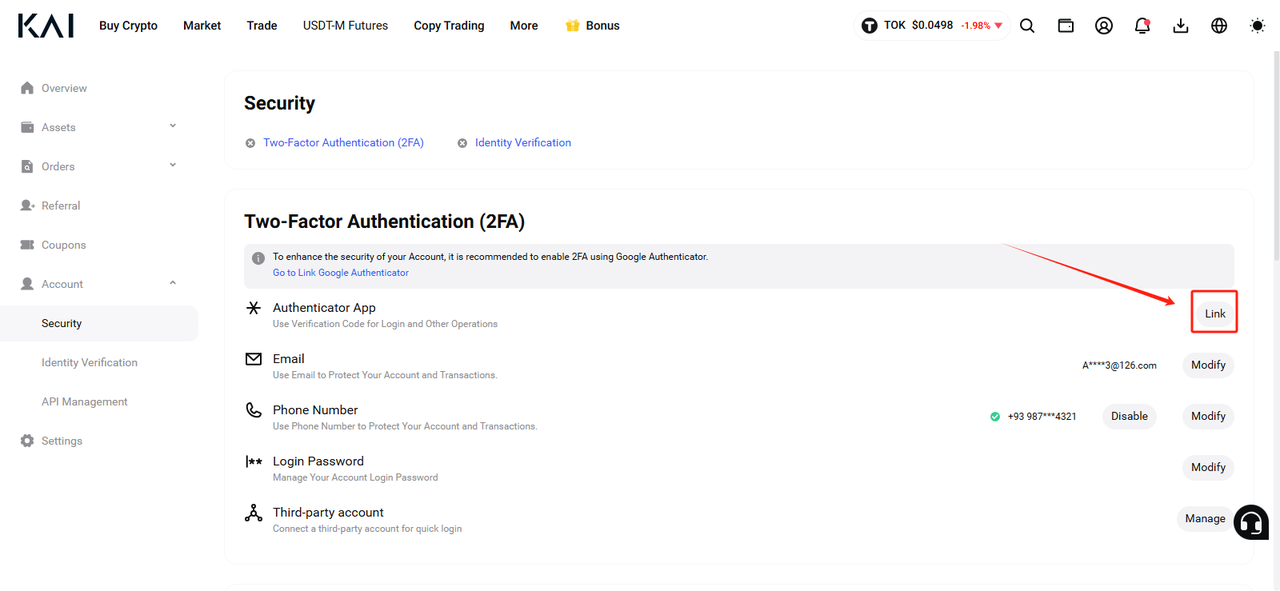The height and width of the screenshot is (591, 1280).
Task: Click the Phone Number handset icon
Action: point(254,410)
